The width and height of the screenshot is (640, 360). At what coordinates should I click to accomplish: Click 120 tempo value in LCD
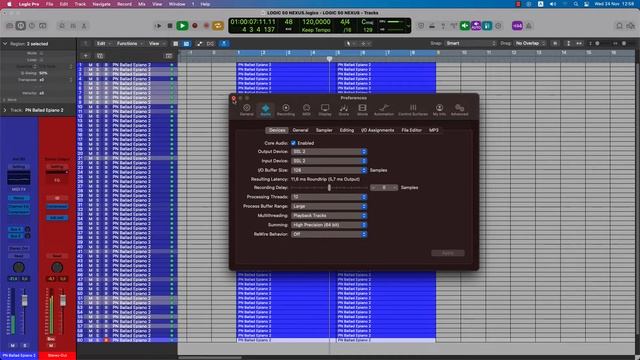pos(316,22)
